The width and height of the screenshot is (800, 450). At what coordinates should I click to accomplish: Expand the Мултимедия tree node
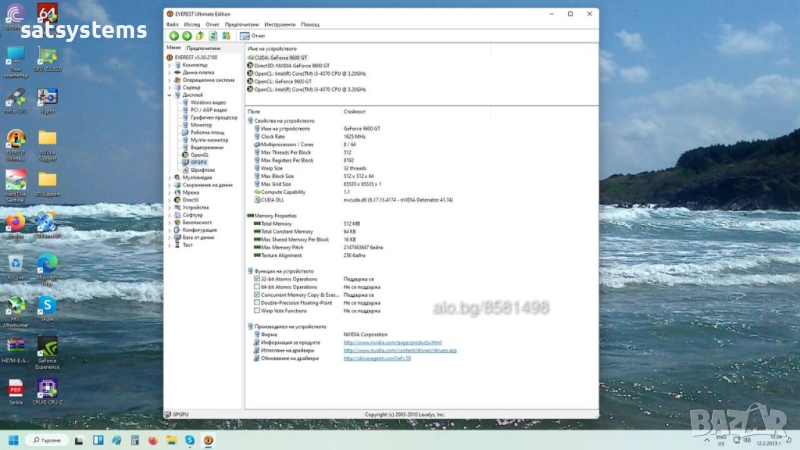(169, 177)
